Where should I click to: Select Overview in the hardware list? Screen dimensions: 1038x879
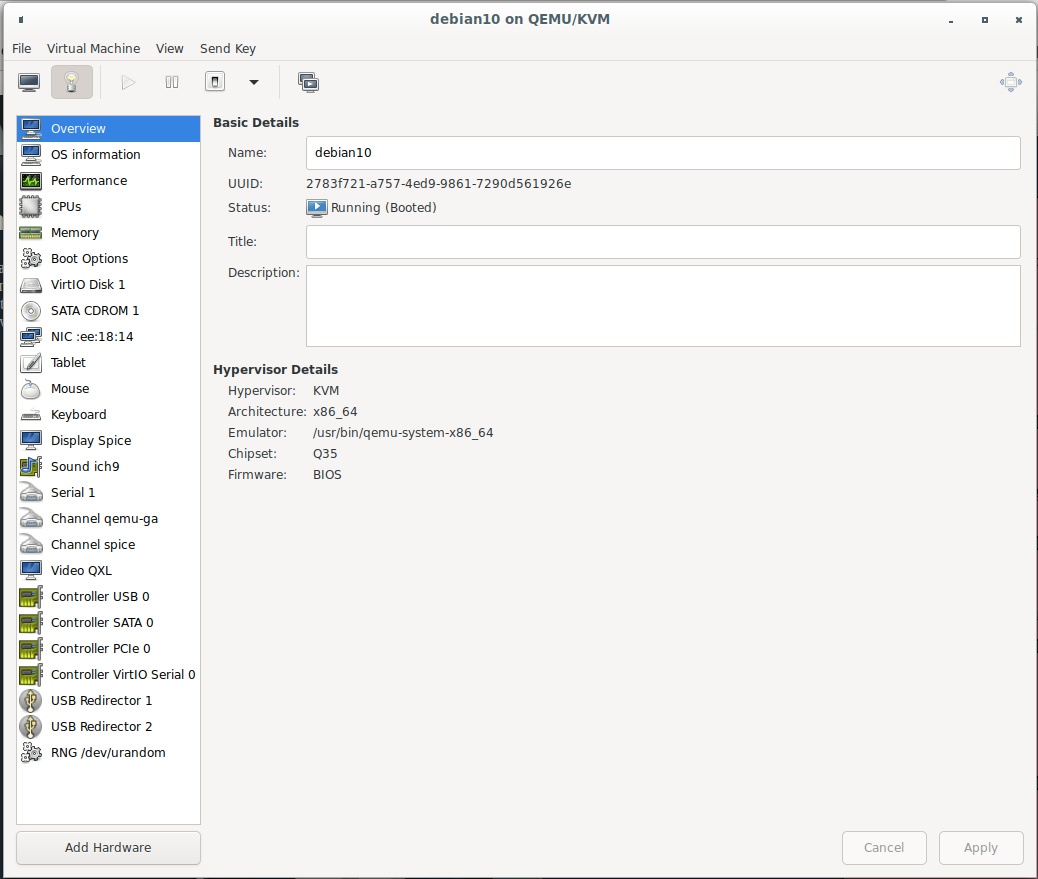(x=109, y=128)
